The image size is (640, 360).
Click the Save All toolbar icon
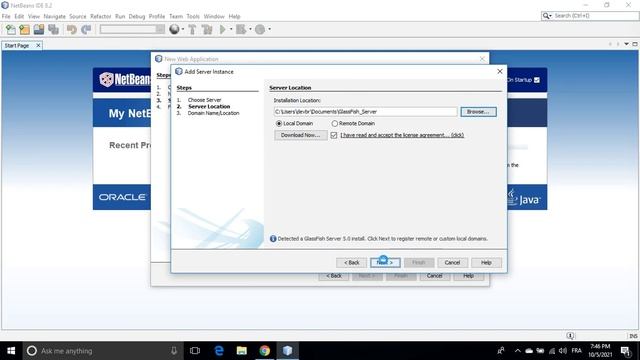tap(53, 29)
